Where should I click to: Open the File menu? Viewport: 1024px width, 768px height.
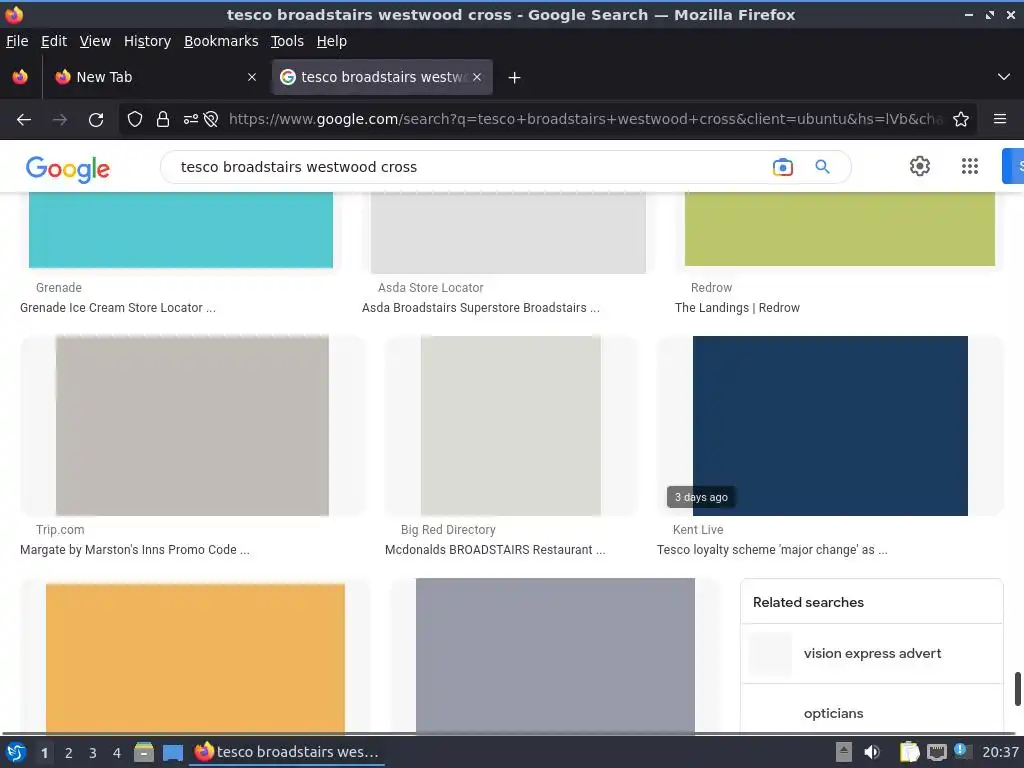pos(17,41)
